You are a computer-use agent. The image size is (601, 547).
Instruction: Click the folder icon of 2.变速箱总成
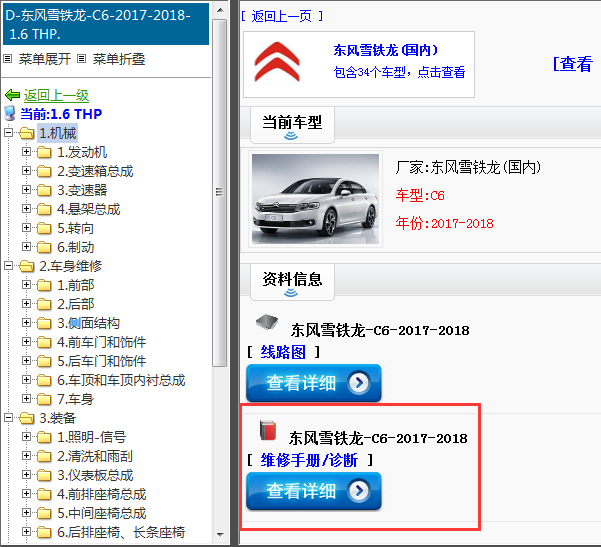click(x=44, y=171)
